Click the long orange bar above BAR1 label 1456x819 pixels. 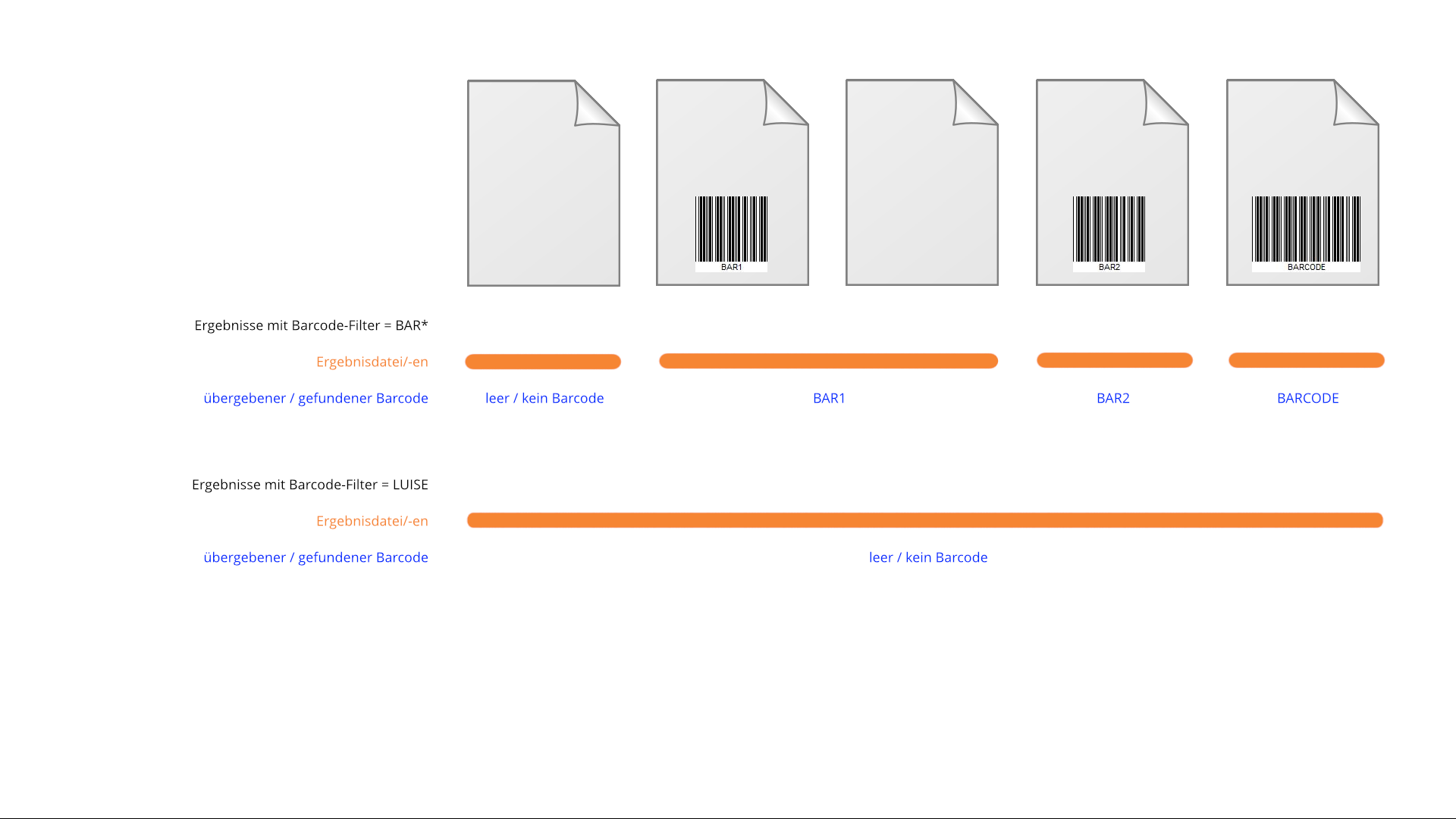828,361
